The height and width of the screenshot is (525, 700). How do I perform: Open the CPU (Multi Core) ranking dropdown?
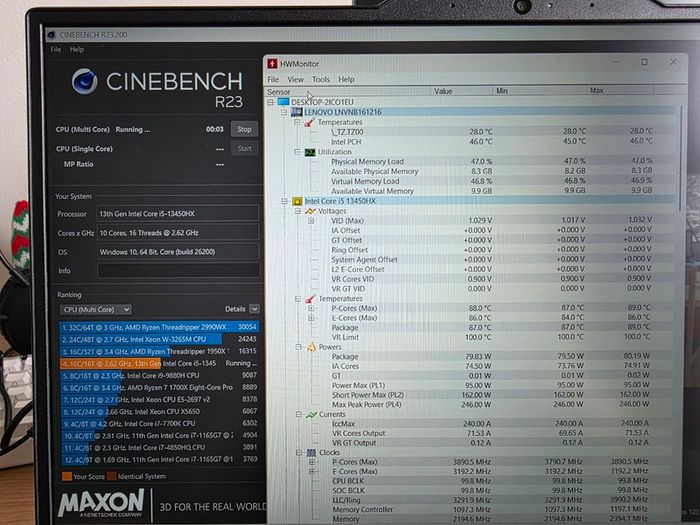[x=96, y=309]
